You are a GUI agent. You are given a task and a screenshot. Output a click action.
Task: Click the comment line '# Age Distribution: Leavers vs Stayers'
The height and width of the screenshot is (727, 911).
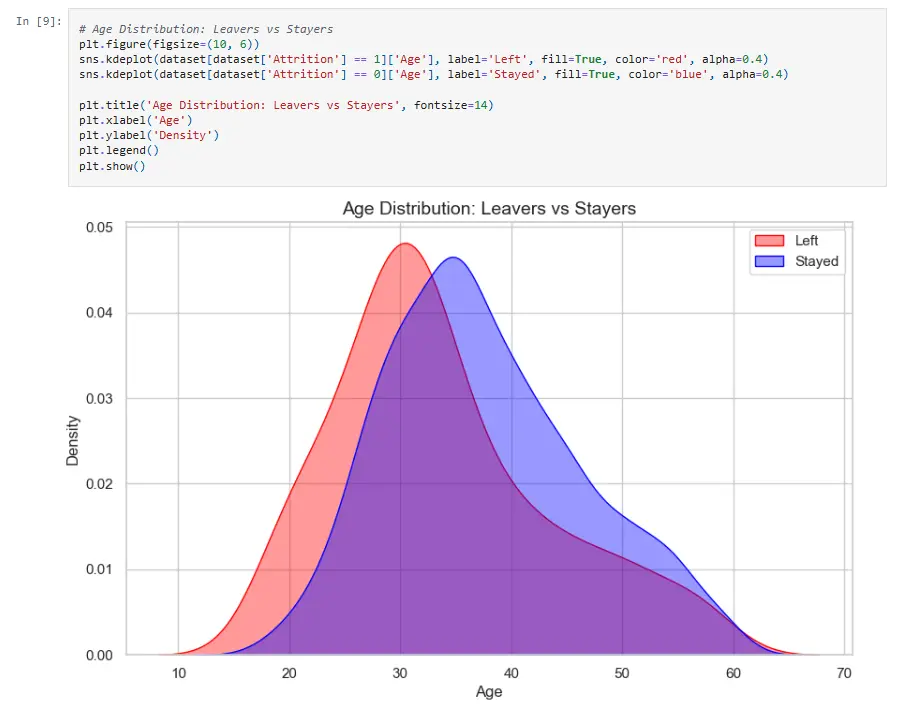(206, 29)
